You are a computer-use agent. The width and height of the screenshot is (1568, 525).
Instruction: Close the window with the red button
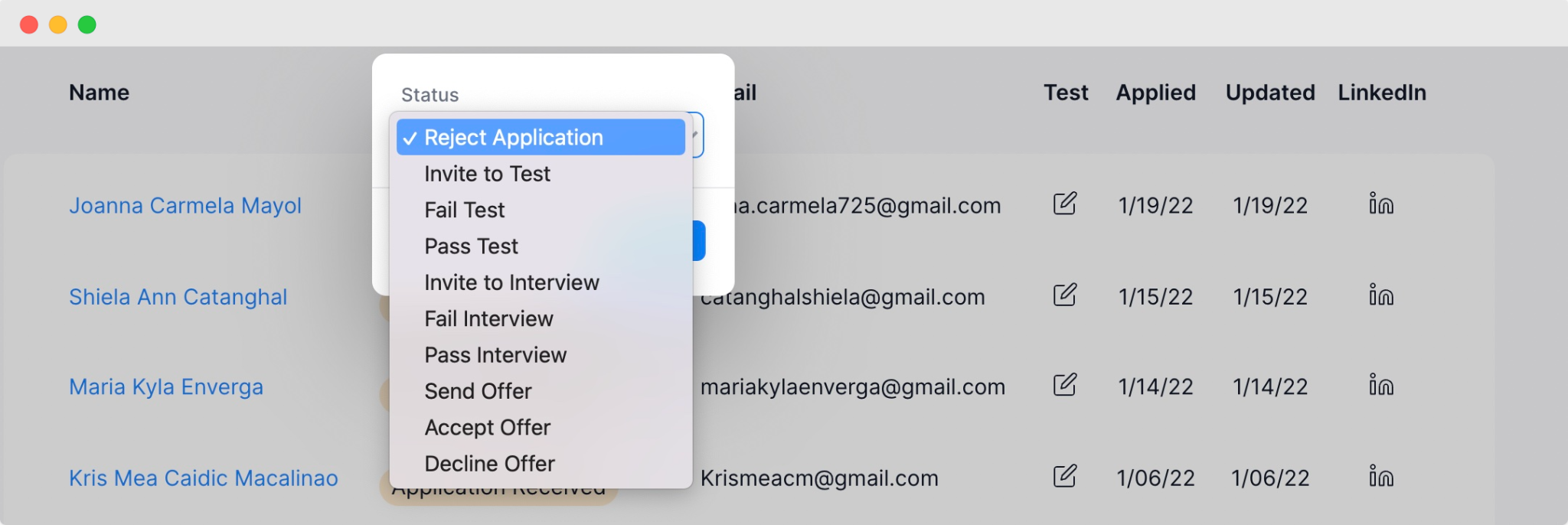(x=29, y=24)
